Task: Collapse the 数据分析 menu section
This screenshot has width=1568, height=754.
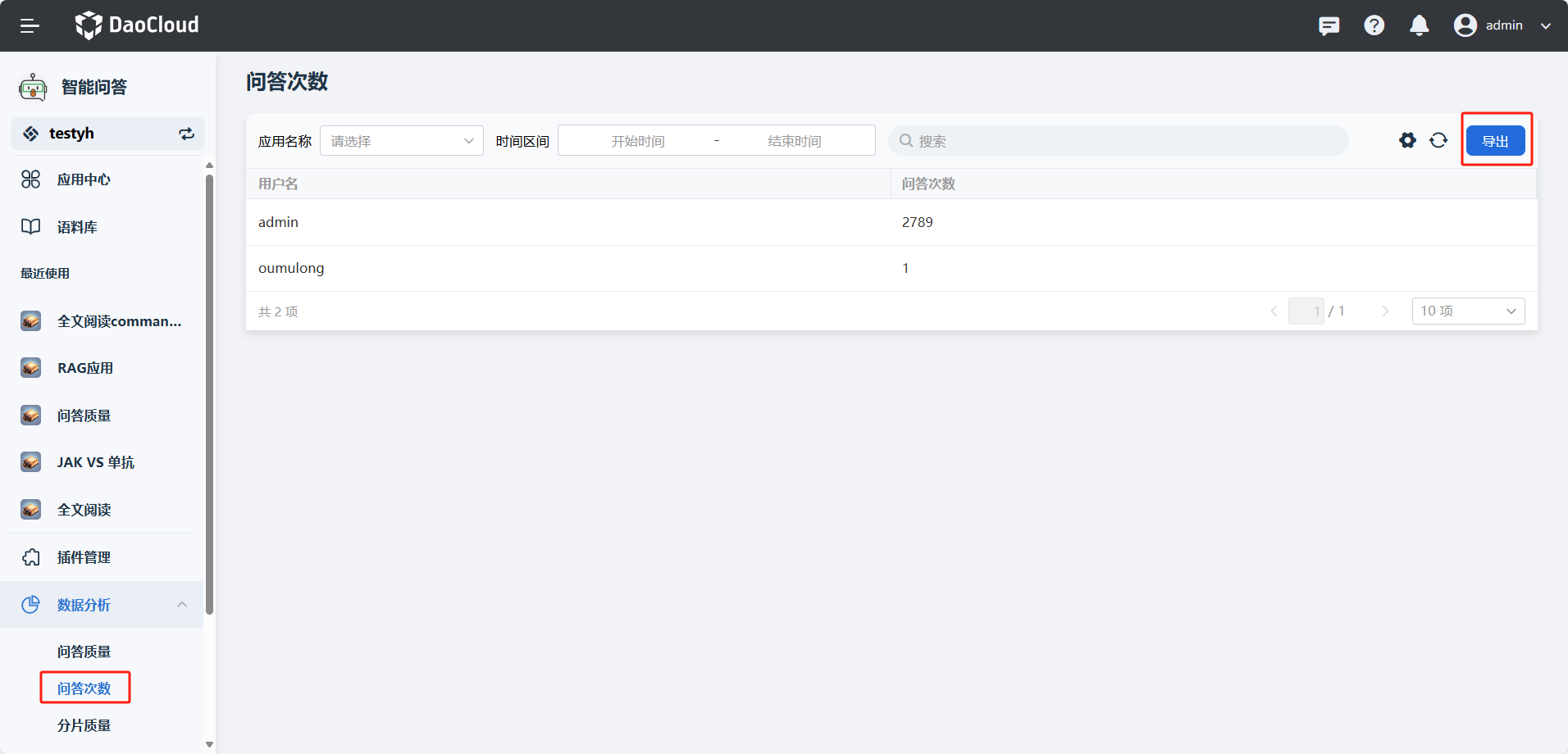Action: (182, 605)
